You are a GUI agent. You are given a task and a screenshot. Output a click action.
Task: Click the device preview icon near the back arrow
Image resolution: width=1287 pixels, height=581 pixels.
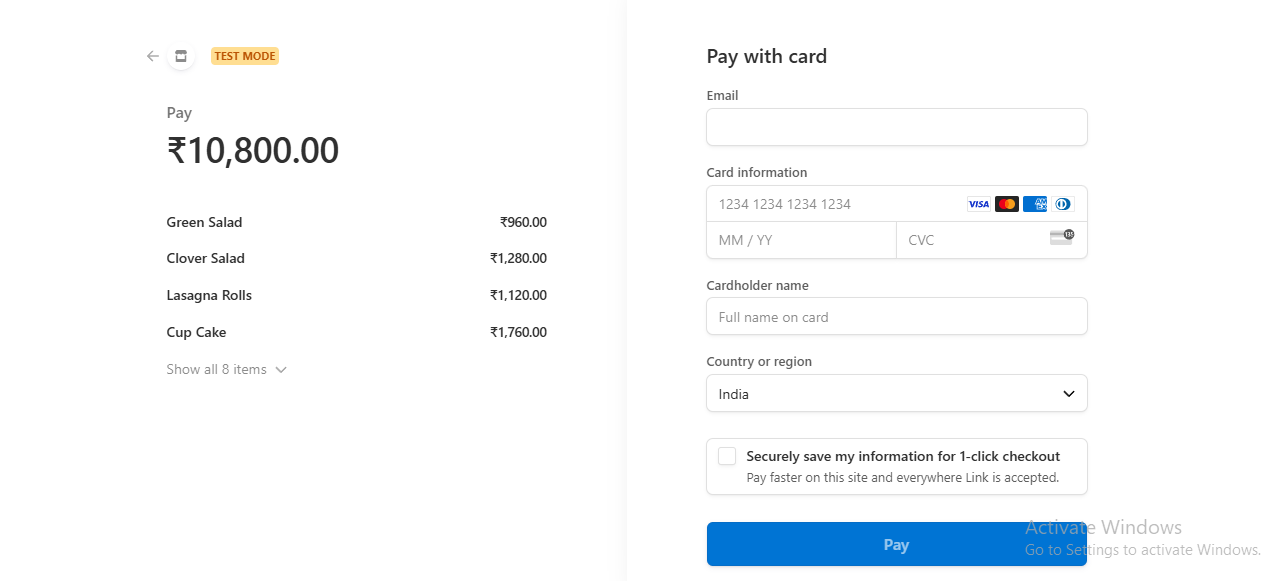point(181,56)
